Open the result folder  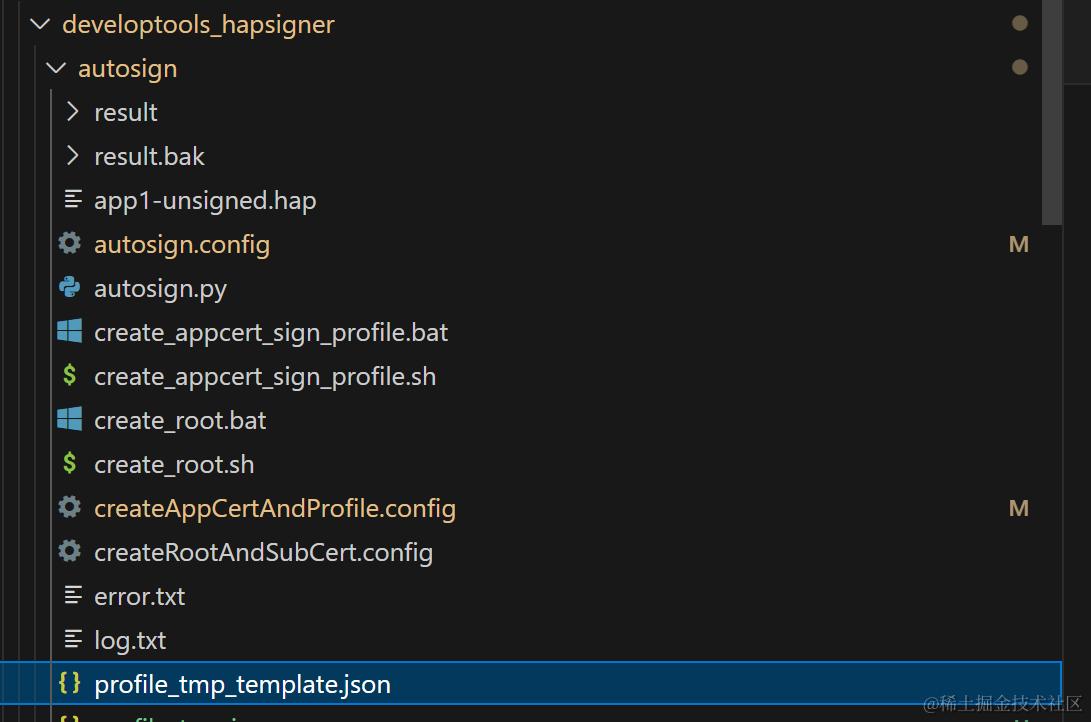(126, 113)
